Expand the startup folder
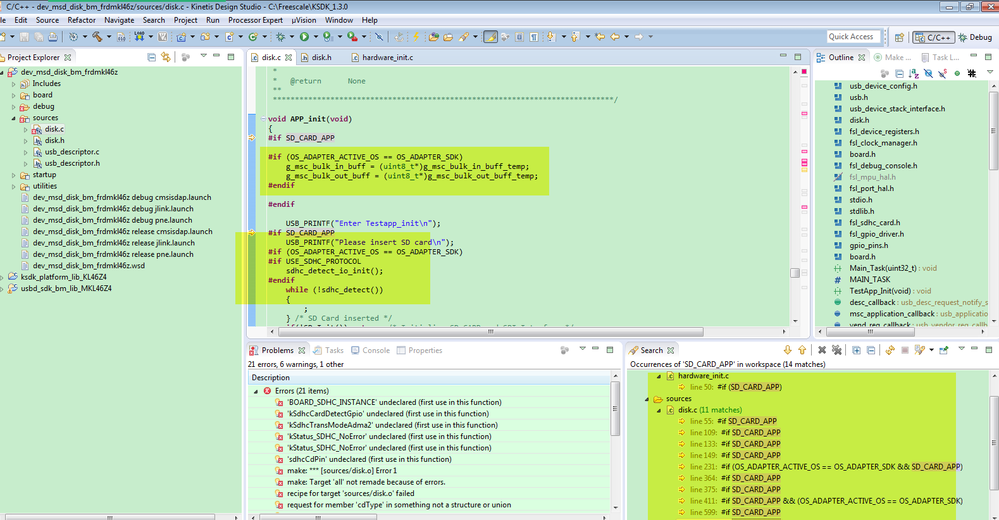This screenshot has height=520, width=999. (x=14, y=175)
